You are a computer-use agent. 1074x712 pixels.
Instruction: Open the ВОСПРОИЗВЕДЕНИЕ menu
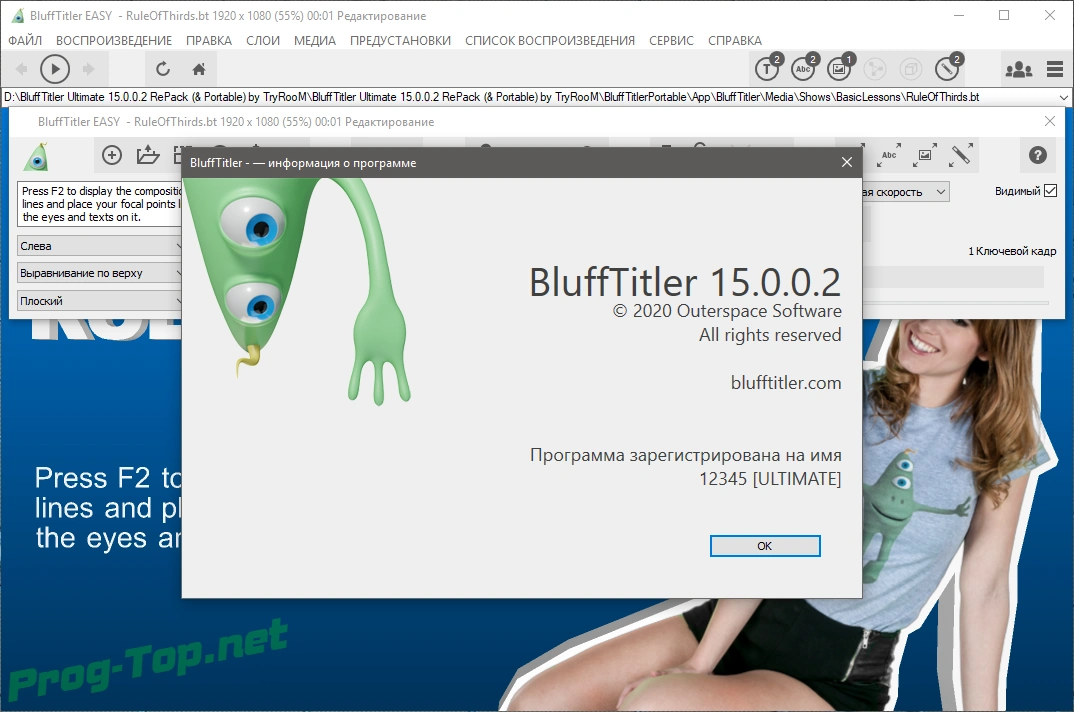click(114, 40)
